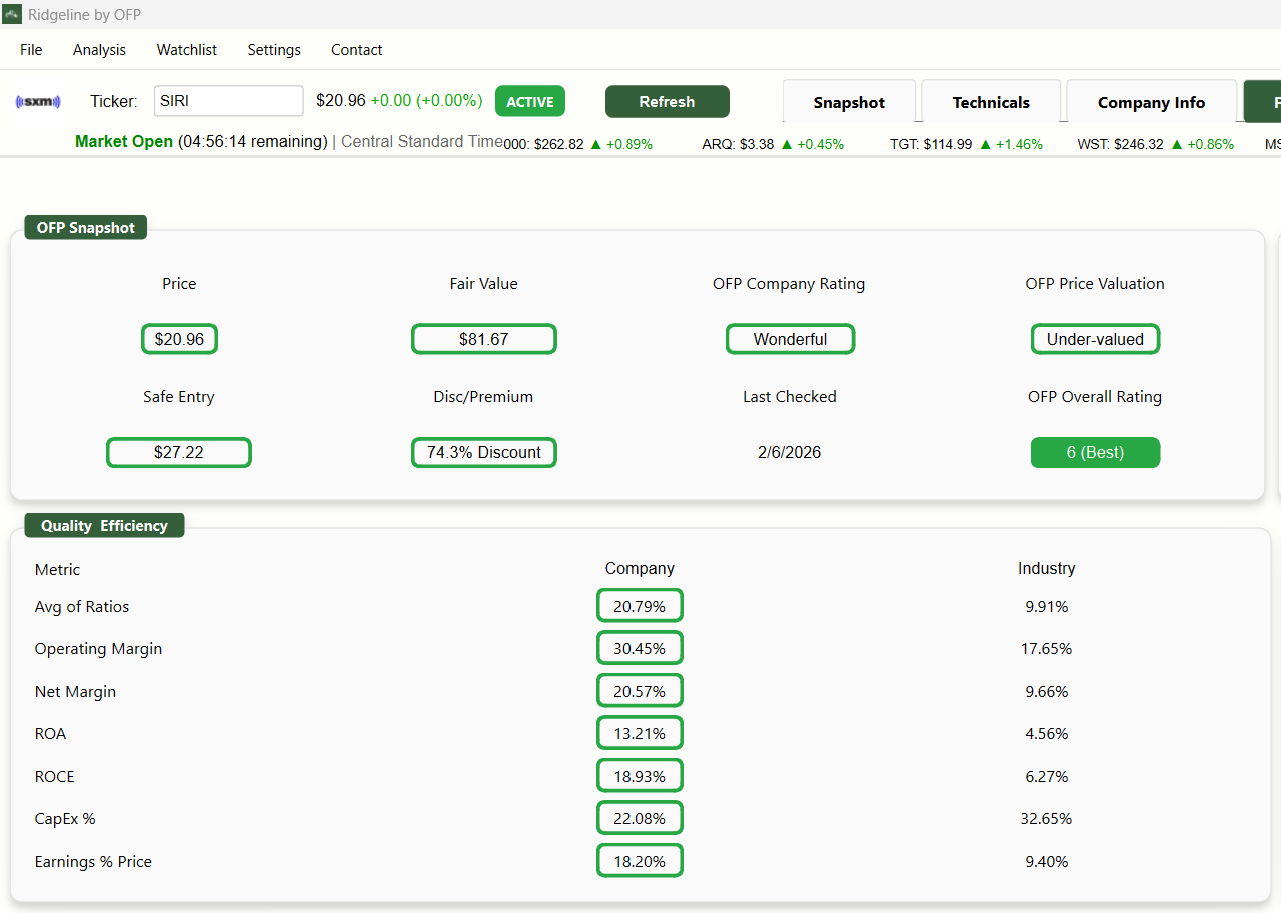
Task: Click the Earnings % Price company value 18.20%
Action: coord(640,861)
